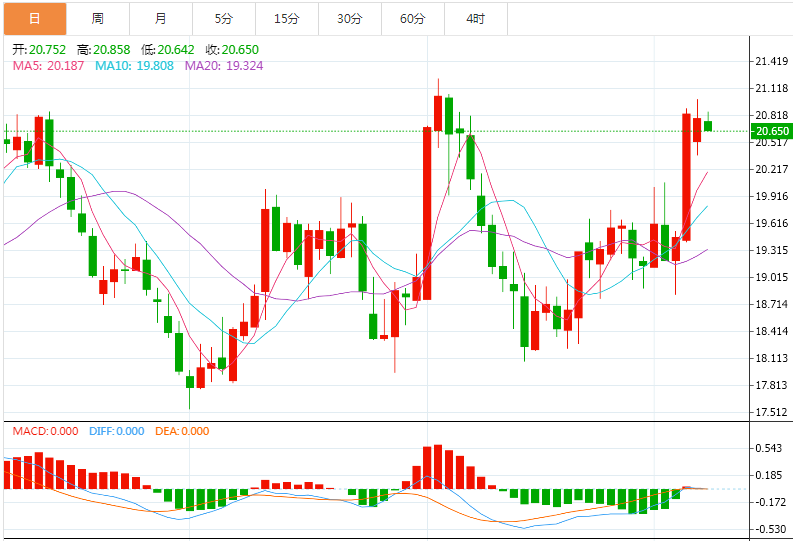Viewport: 793px width, 541px height.
Task: Click the DEA: 0.000 label
Action: [182, 431]
